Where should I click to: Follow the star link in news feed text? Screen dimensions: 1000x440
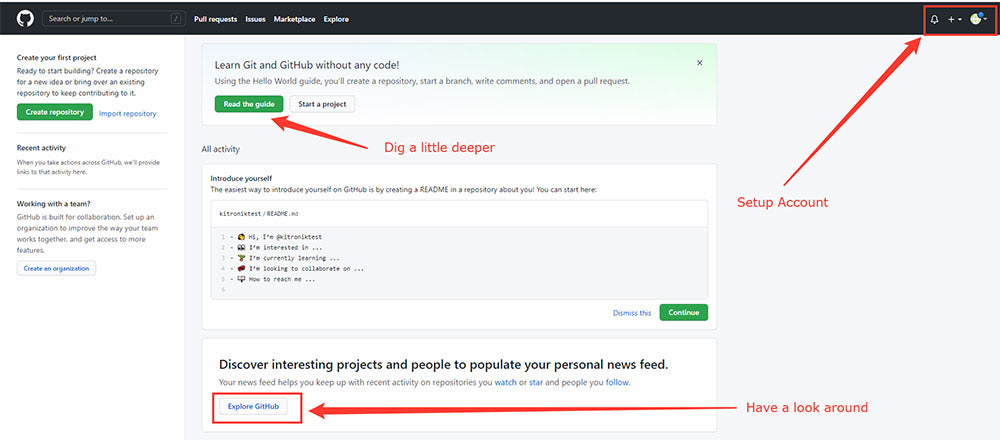click(536, 383)
